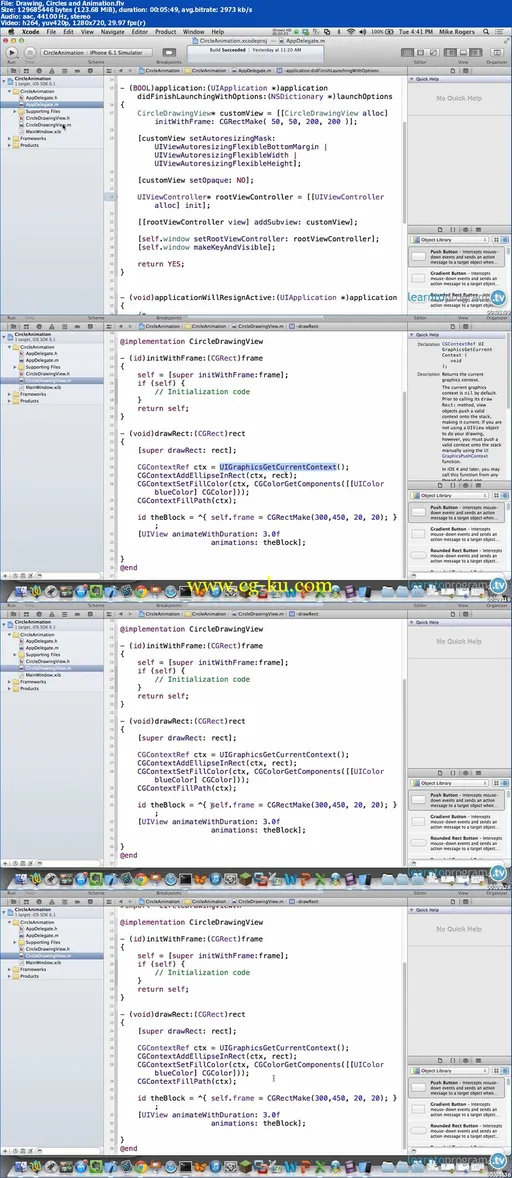512x1178 pixels.
Task: Click the Mike Rogers user name
Action: coord(457,32)
